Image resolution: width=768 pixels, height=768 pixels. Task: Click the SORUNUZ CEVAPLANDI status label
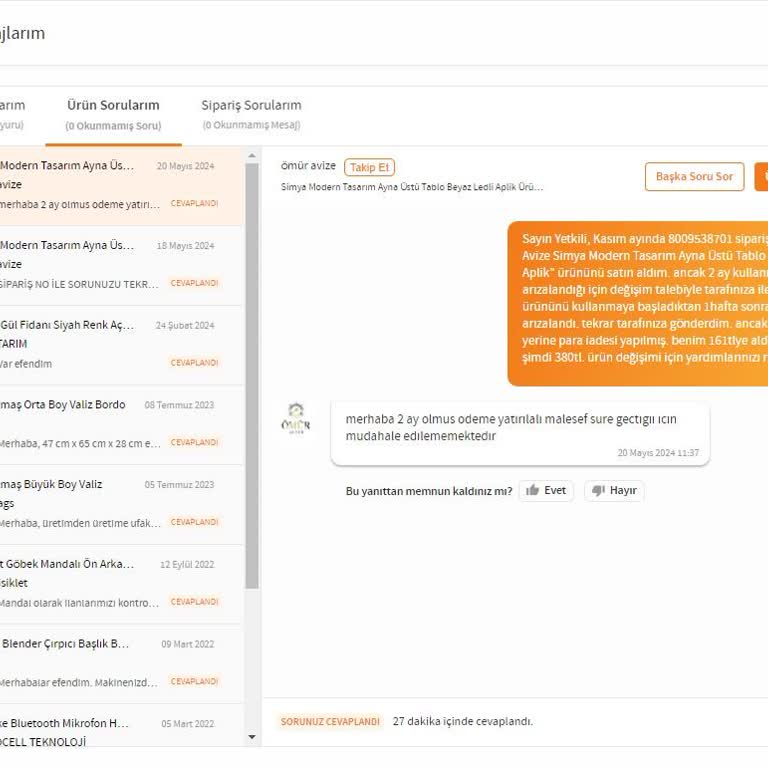(x=330, y=721)
